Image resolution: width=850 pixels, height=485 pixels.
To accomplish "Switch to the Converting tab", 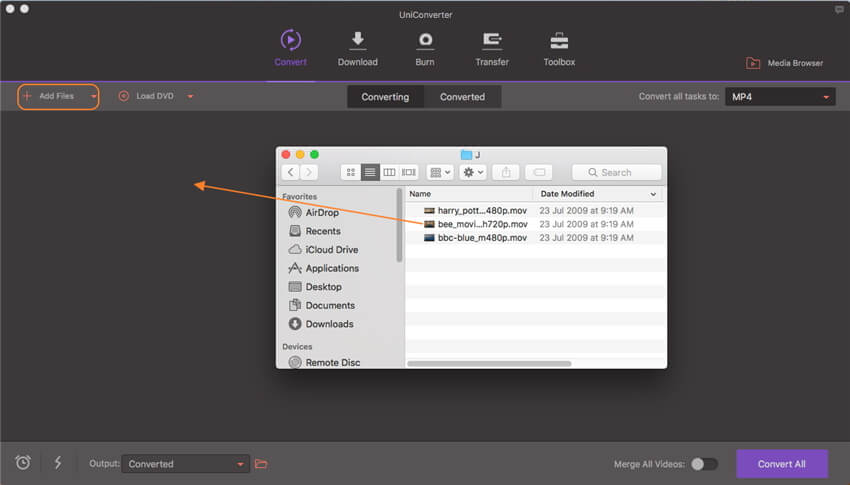I will [x=385, y=96].
